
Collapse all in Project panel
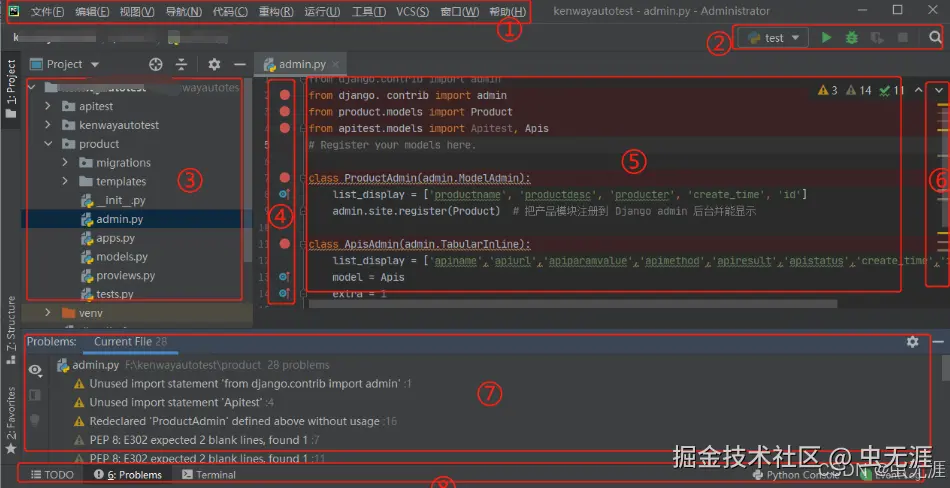pyautogui.click(x=181, y=64)
